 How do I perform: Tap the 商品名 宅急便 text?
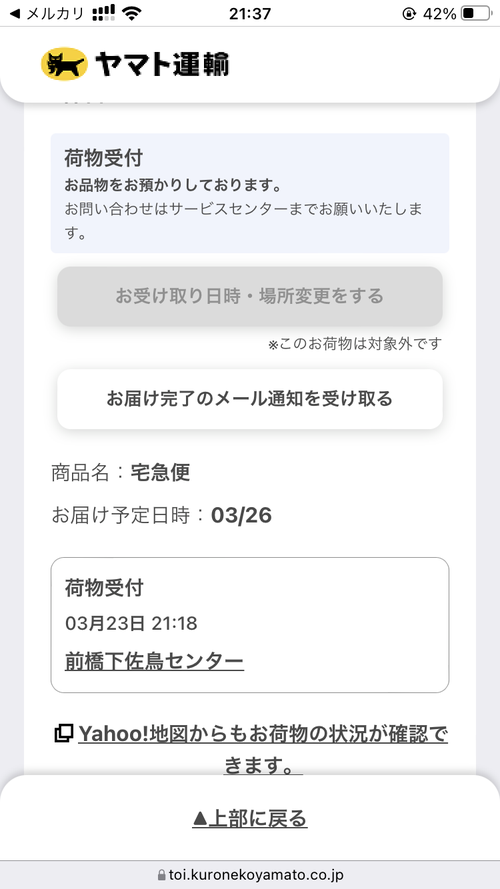point(121,472)
